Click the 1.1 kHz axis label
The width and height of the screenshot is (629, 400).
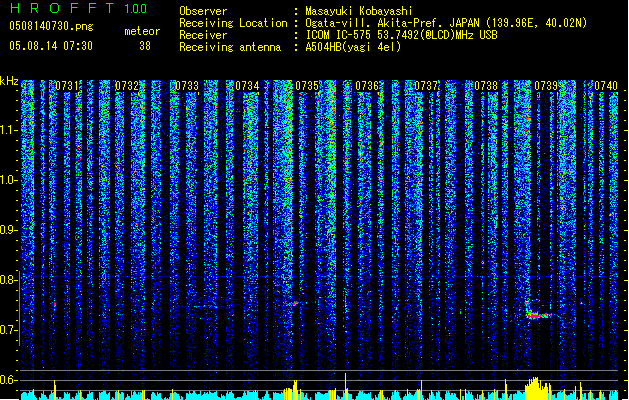pyautogui.click(x=9, y=130)
